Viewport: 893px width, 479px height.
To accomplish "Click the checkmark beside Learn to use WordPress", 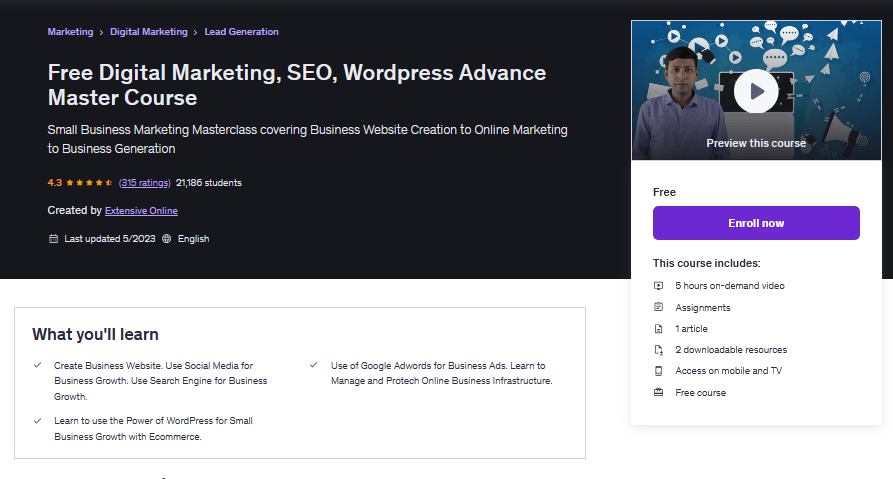I will 38,421.
